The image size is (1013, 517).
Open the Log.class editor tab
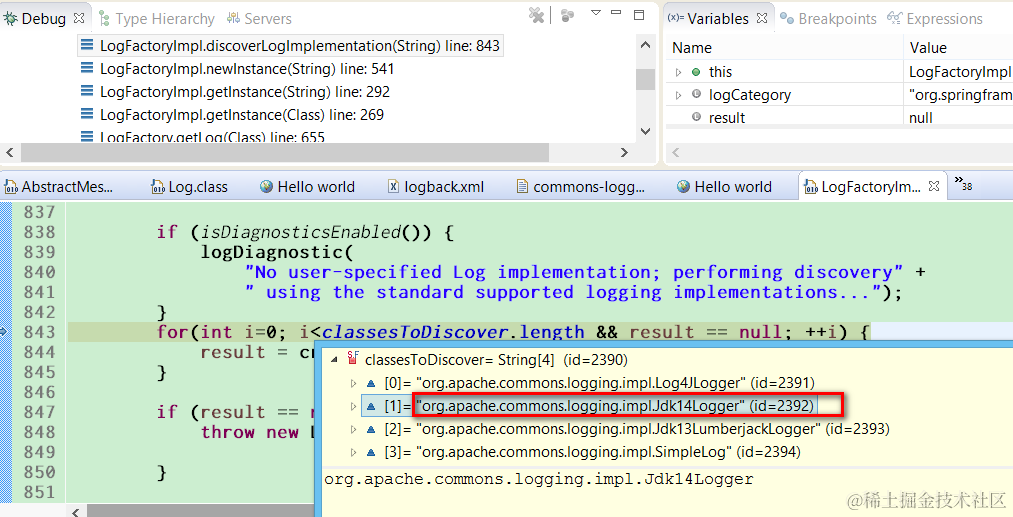189,187
